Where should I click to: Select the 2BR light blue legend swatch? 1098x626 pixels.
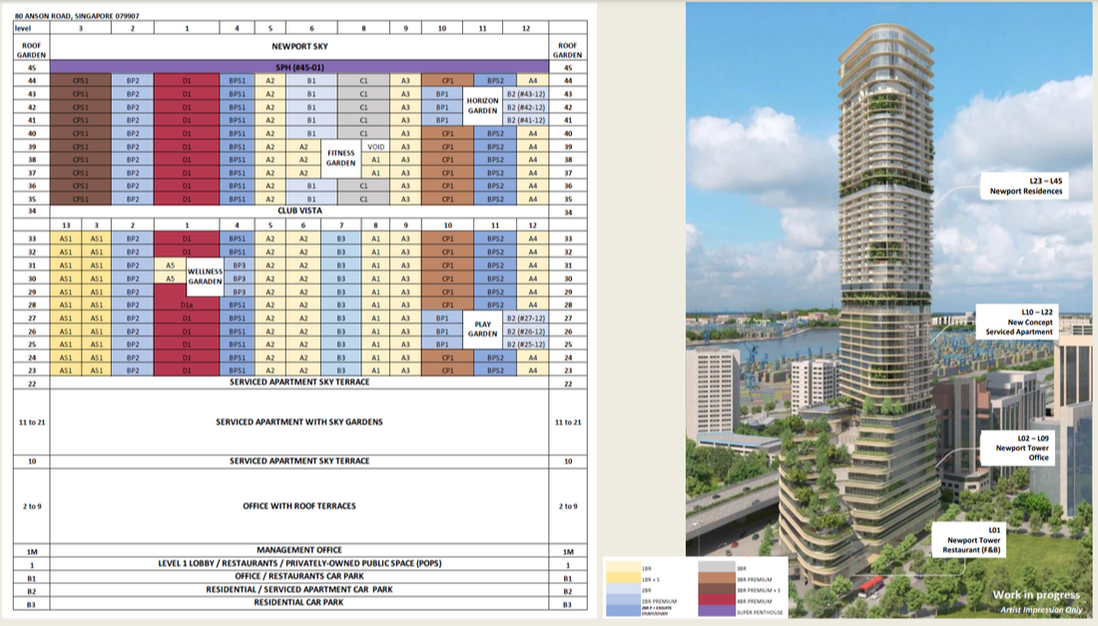[x=623, y=590]
